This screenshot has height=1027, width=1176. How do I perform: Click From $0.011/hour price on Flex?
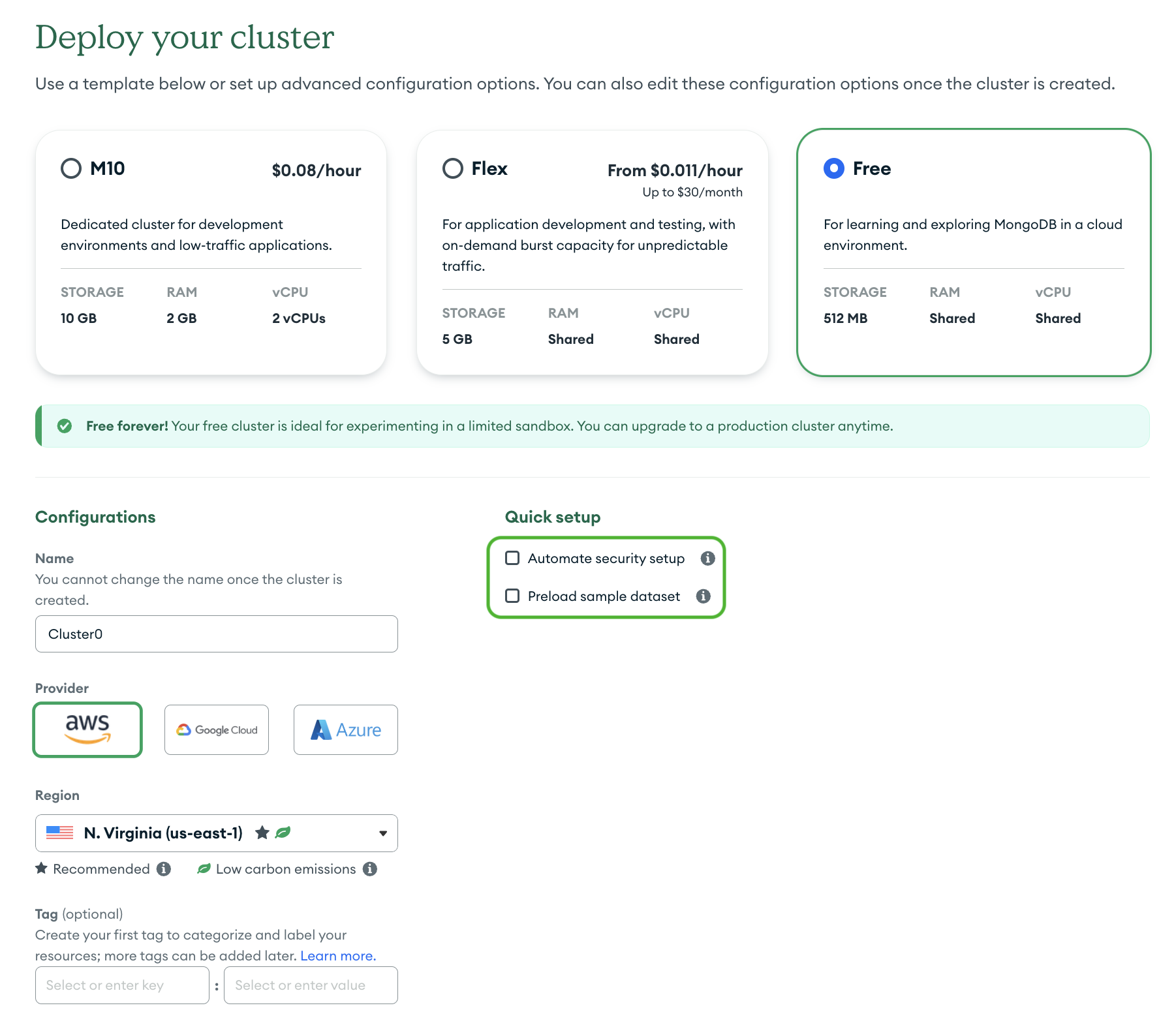675,170
